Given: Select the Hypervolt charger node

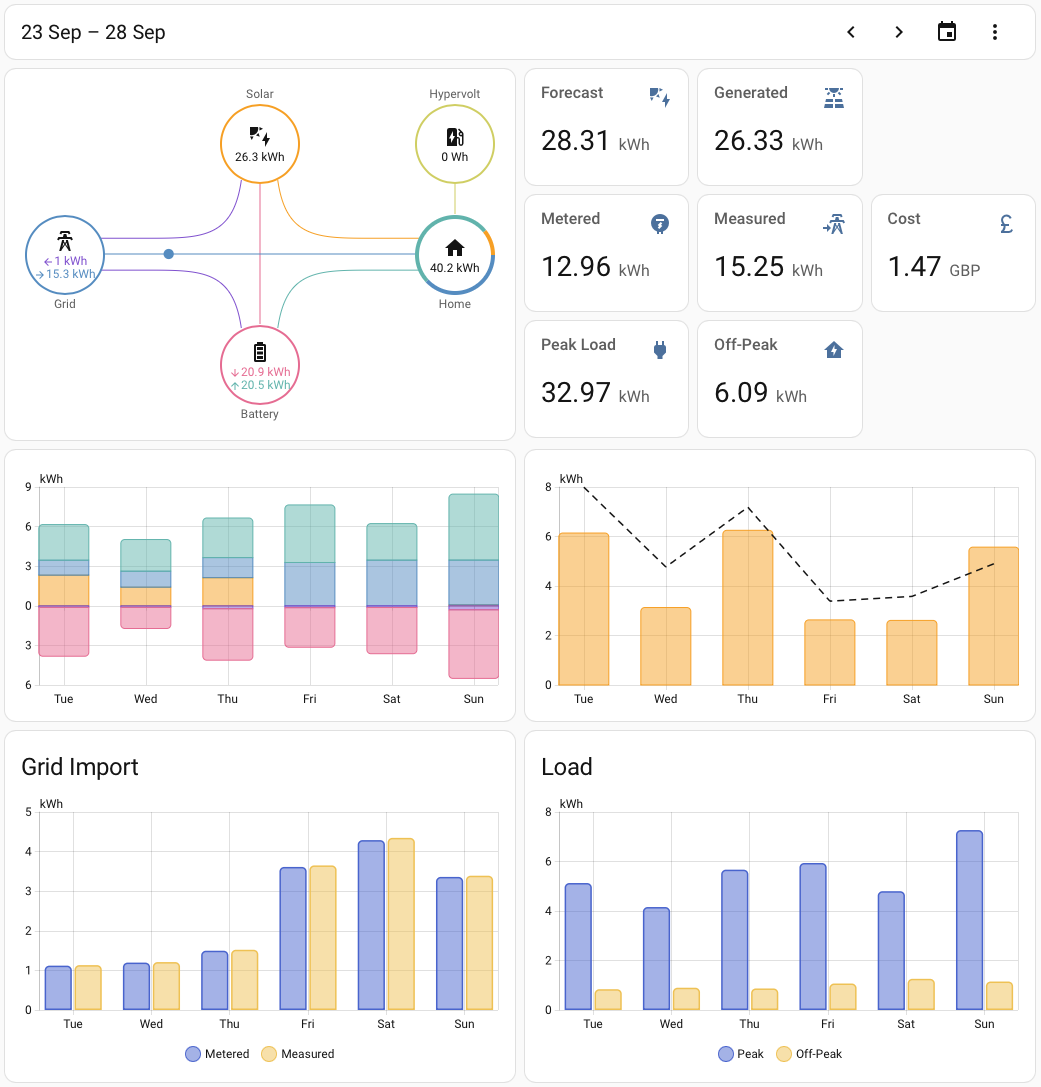Looking at the screenshot, I should point(455,144).
